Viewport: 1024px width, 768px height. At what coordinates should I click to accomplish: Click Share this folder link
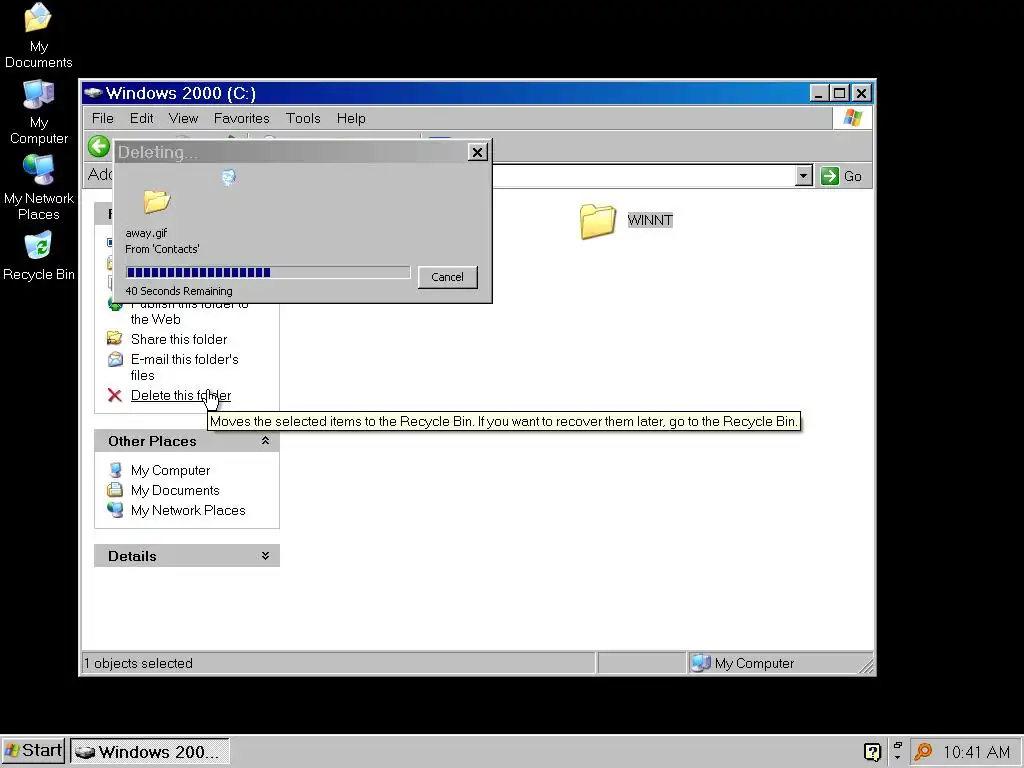click(179, 339)
